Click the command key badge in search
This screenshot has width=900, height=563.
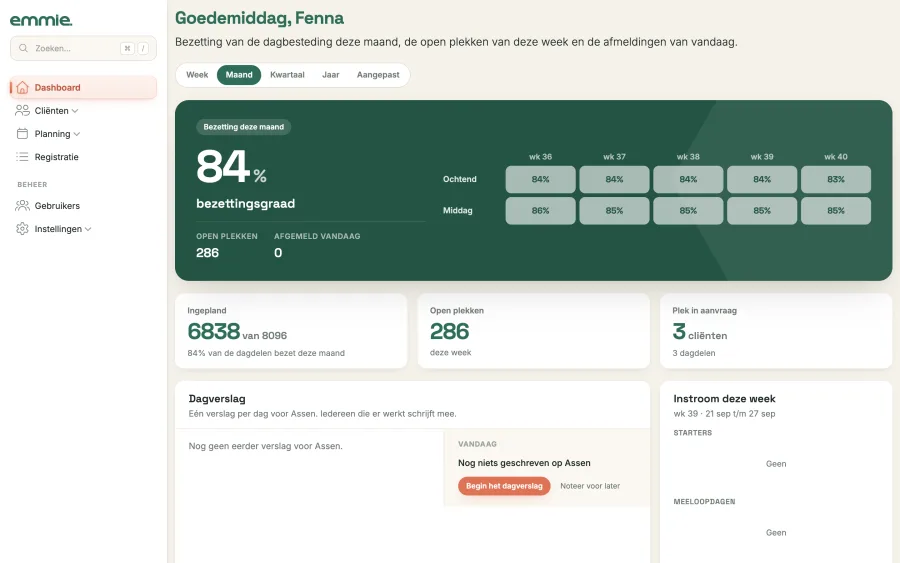127,48
